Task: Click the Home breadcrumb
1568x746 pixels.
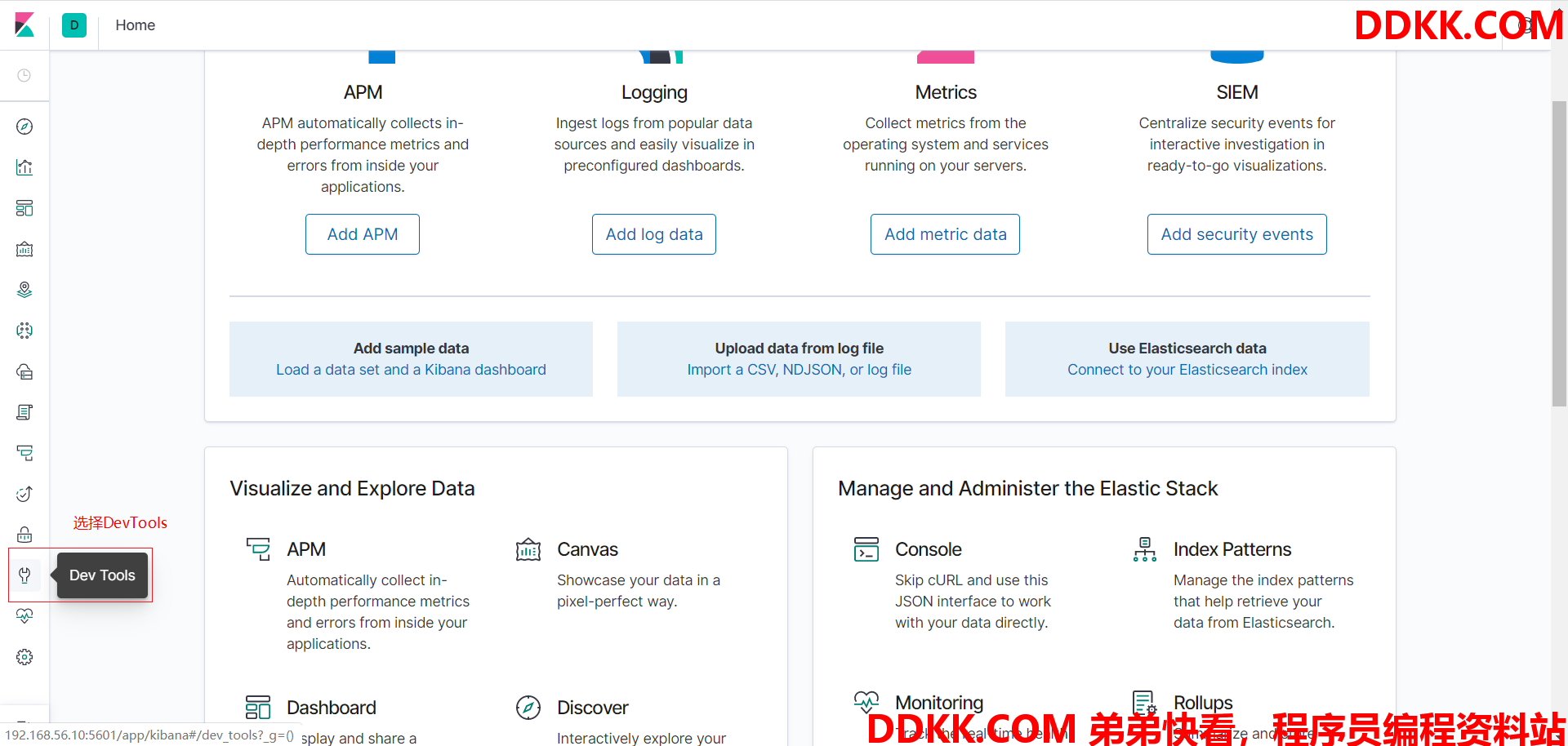Action: click(x=136, y=25)
